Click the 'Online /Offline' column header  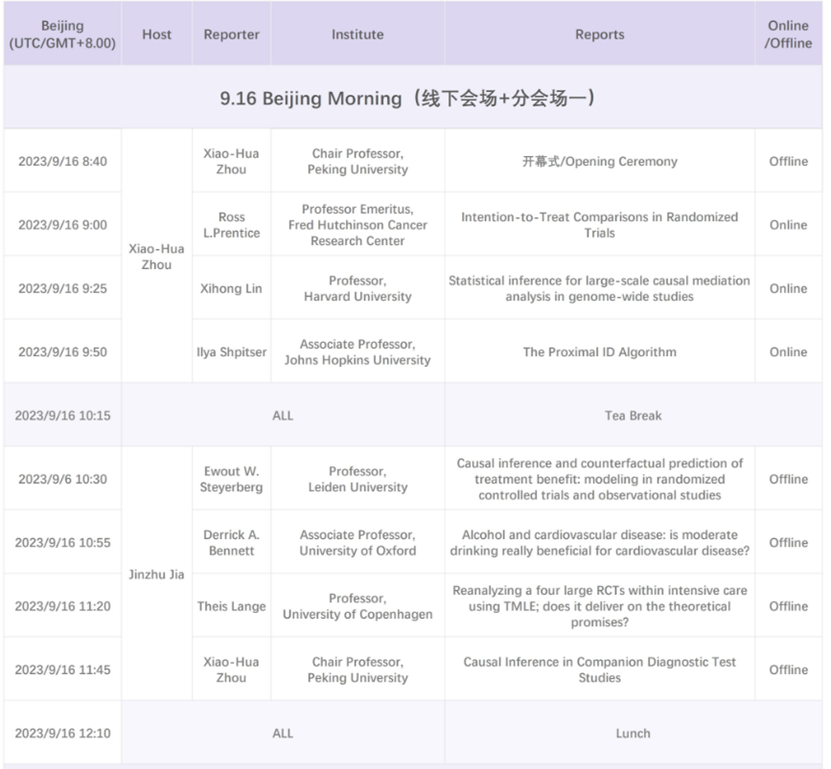tap(788, 35)
